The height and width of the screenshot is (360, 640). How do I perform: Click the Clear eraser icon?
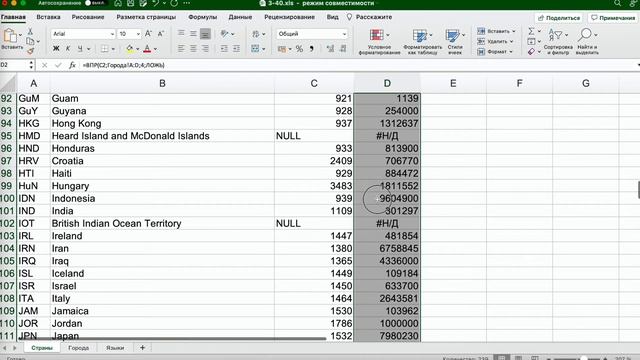click(531, 51)
